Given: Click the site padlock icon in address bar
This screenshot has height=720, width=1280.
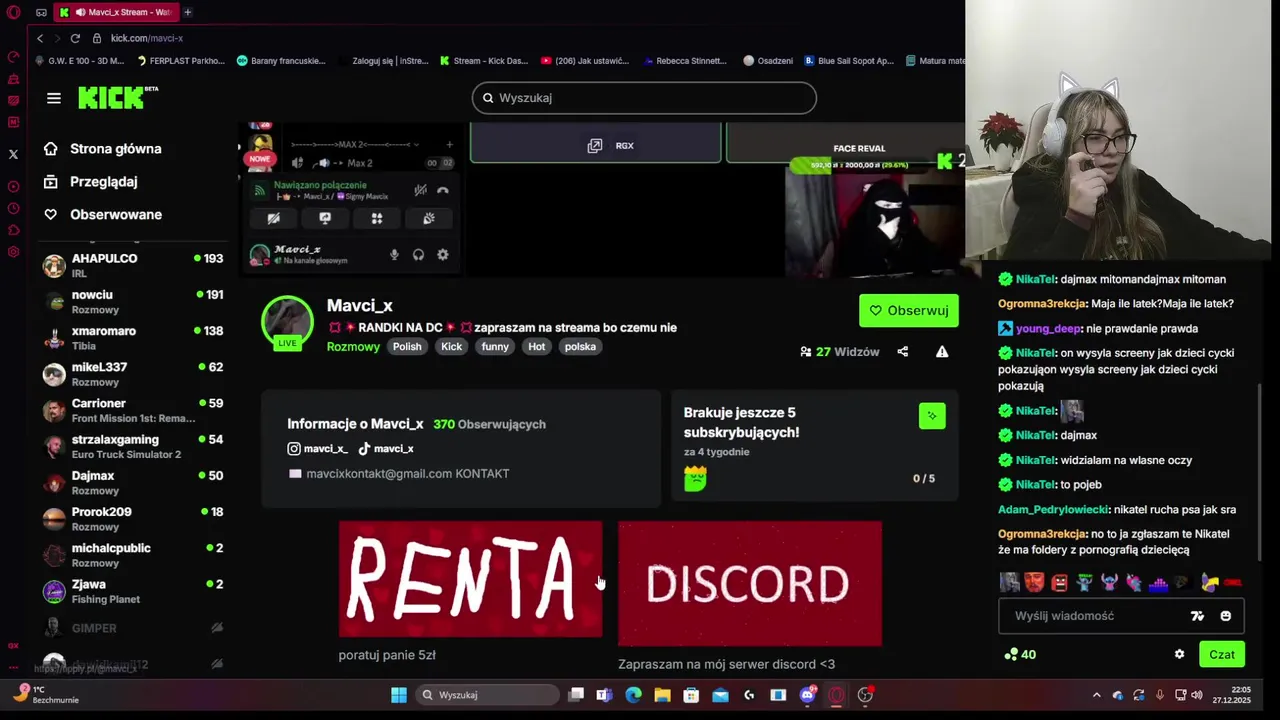Looking at the screenshot, I should click(97, 38).
